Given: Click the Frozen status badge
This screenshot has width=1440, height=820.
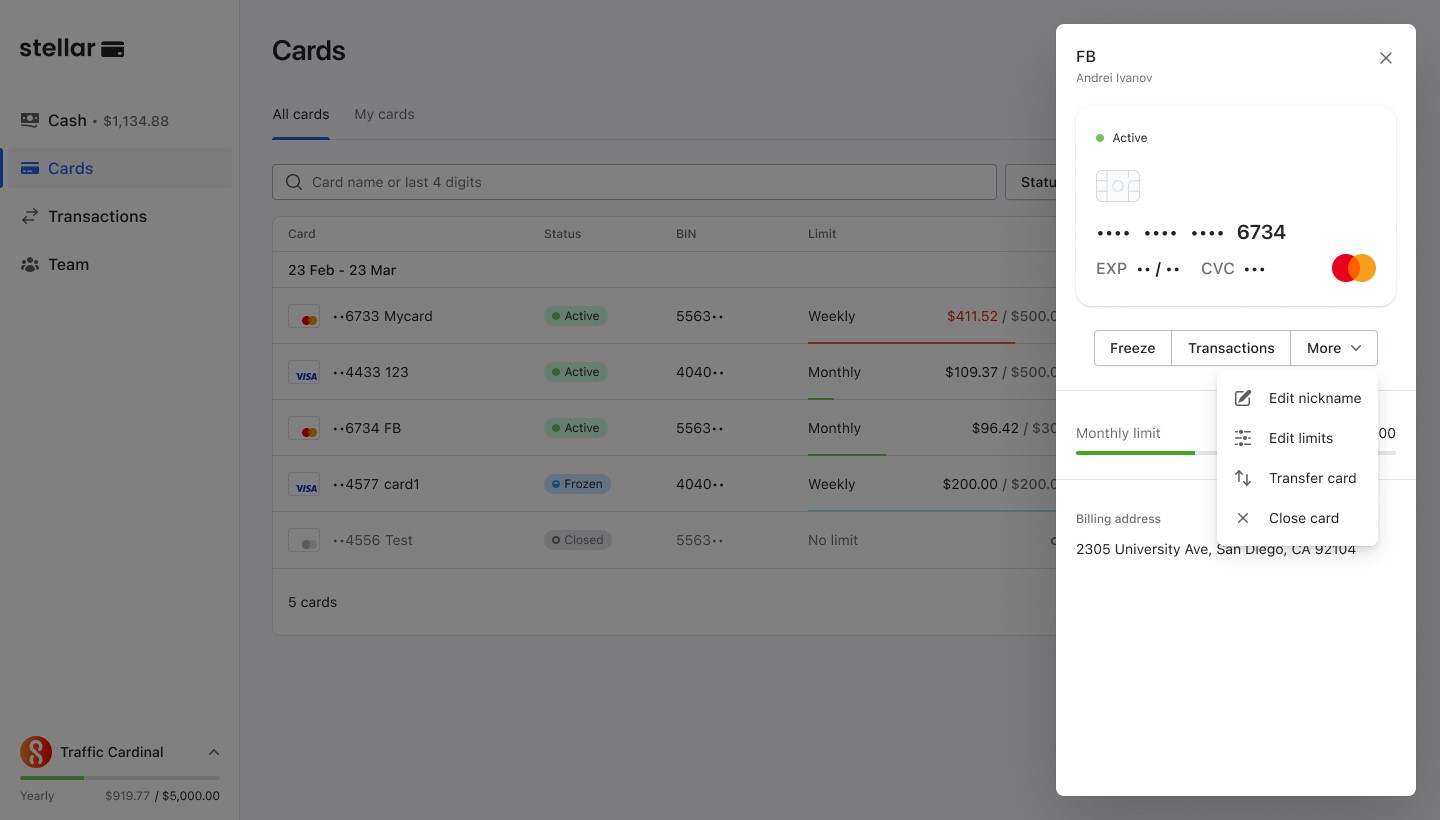Looking at the screenshot, I should pos(577,484).
